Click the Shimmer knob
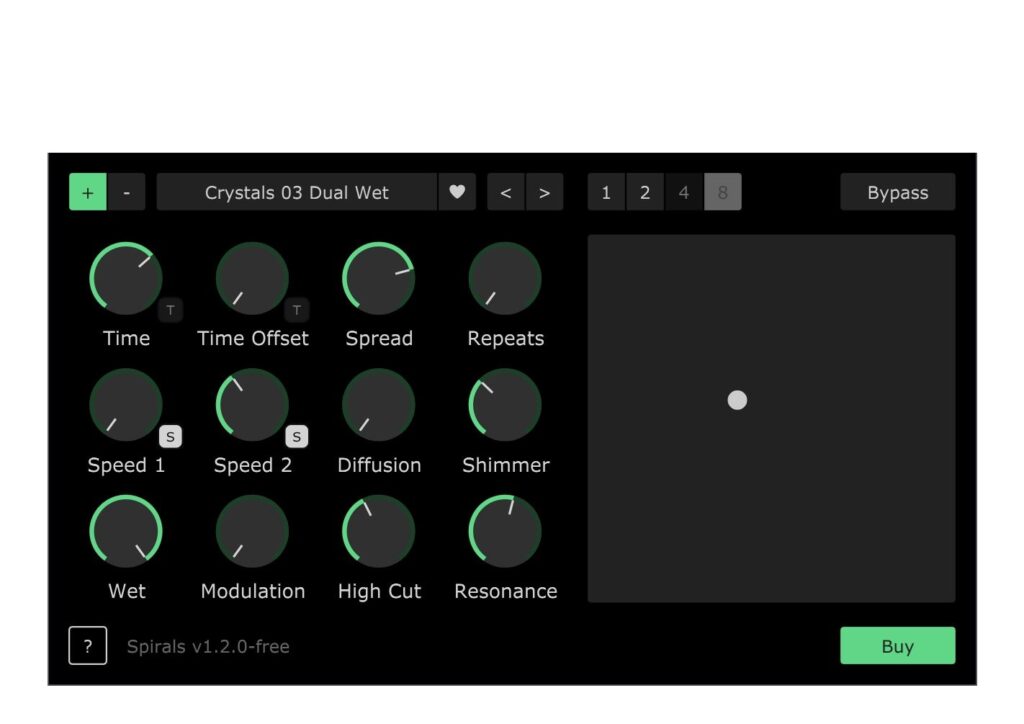This screenshot has width=1024, height=724. [x=505, y=404]
